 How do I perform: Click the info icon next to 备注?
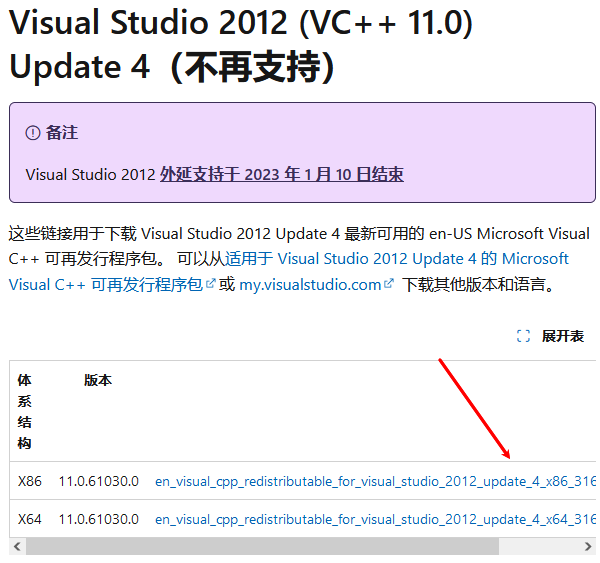pyautogui.click(x=33, y=133)
